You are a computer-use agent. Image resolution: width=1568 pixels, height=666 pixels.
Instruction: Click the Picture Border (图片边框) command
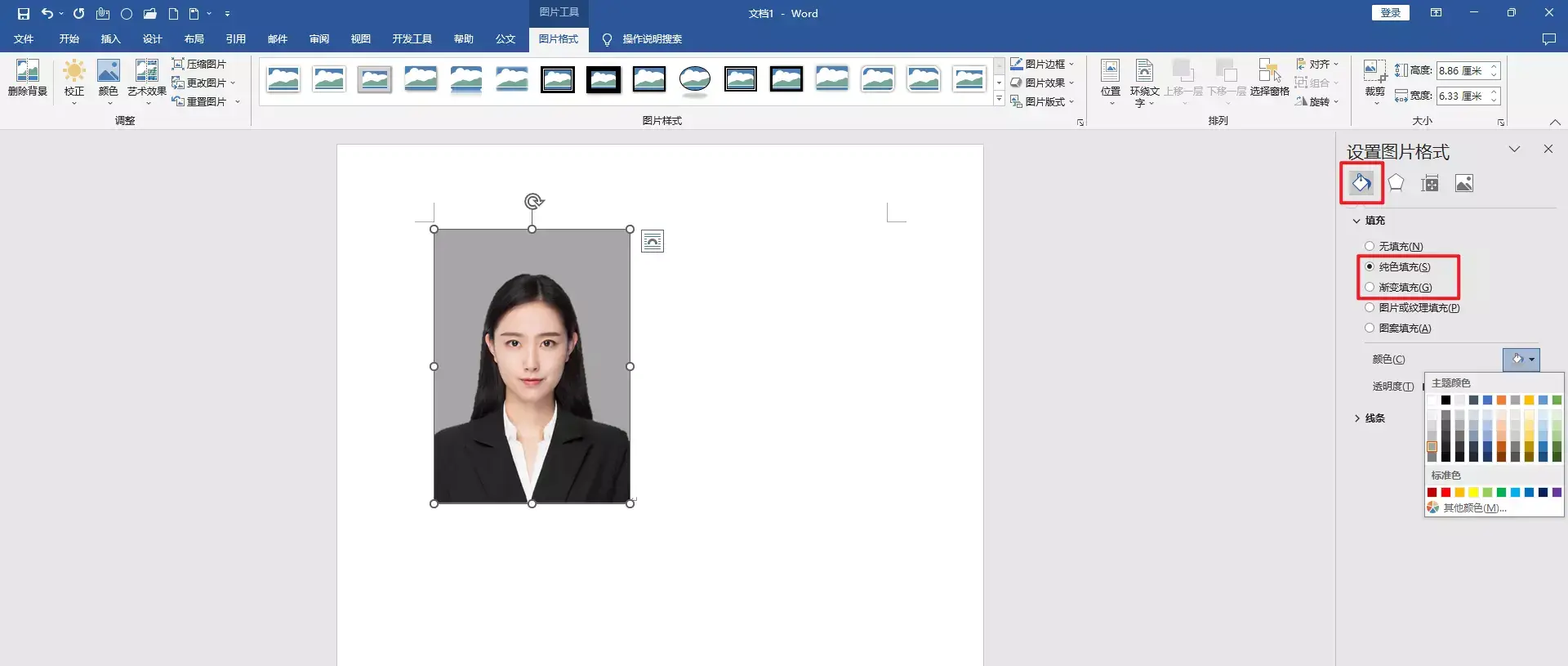click(x=1043, y=64)
